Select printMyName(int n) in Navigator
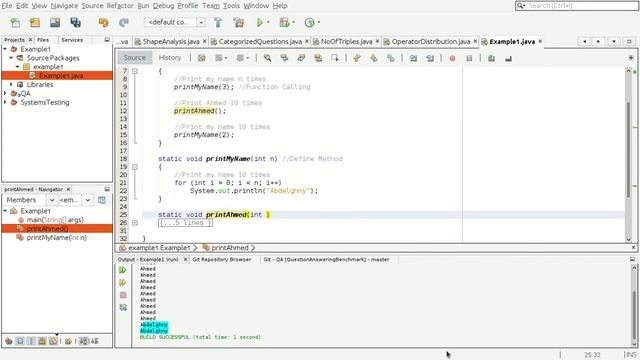This screenshot has width=640, height=360. click(x=57, y=238)
